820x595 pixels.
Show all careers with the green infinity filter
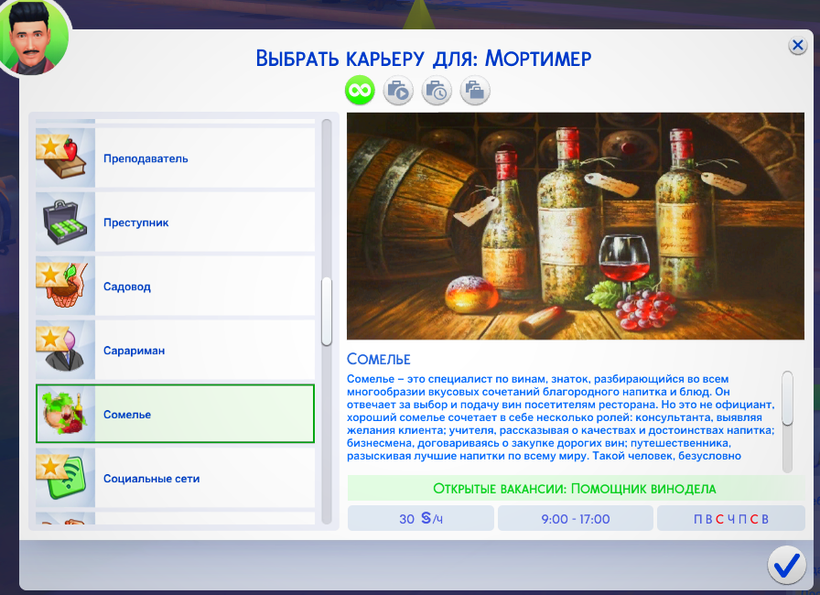point(360,90)
